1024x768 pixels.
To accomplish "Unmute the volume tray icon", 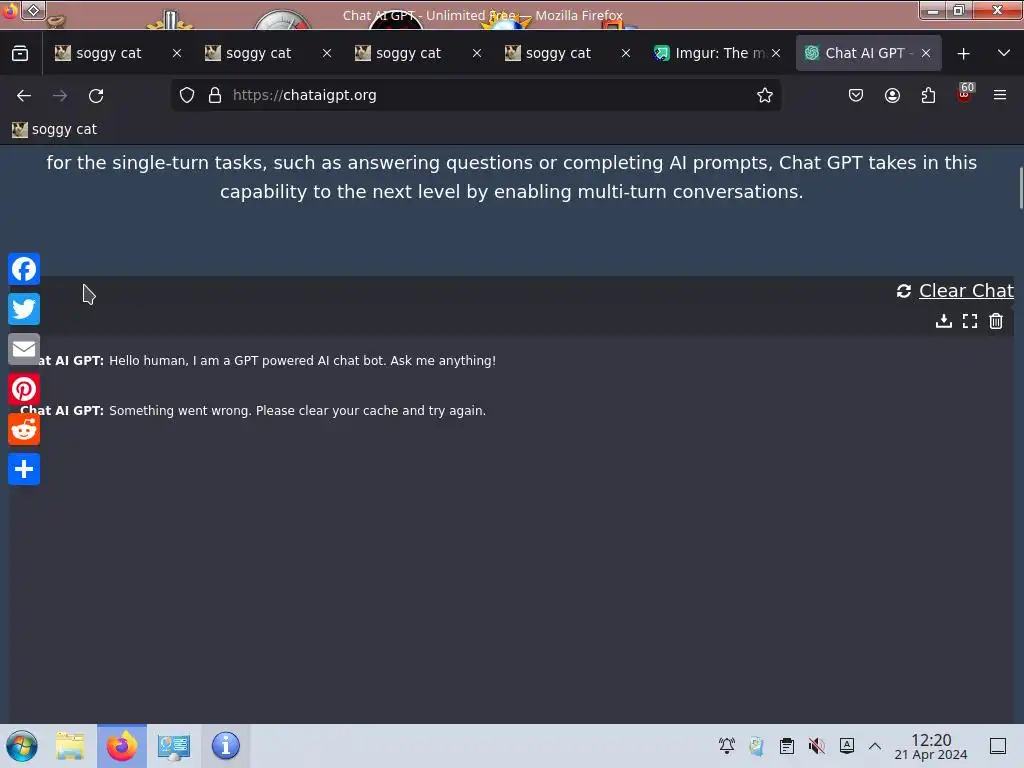I will 816,746.
